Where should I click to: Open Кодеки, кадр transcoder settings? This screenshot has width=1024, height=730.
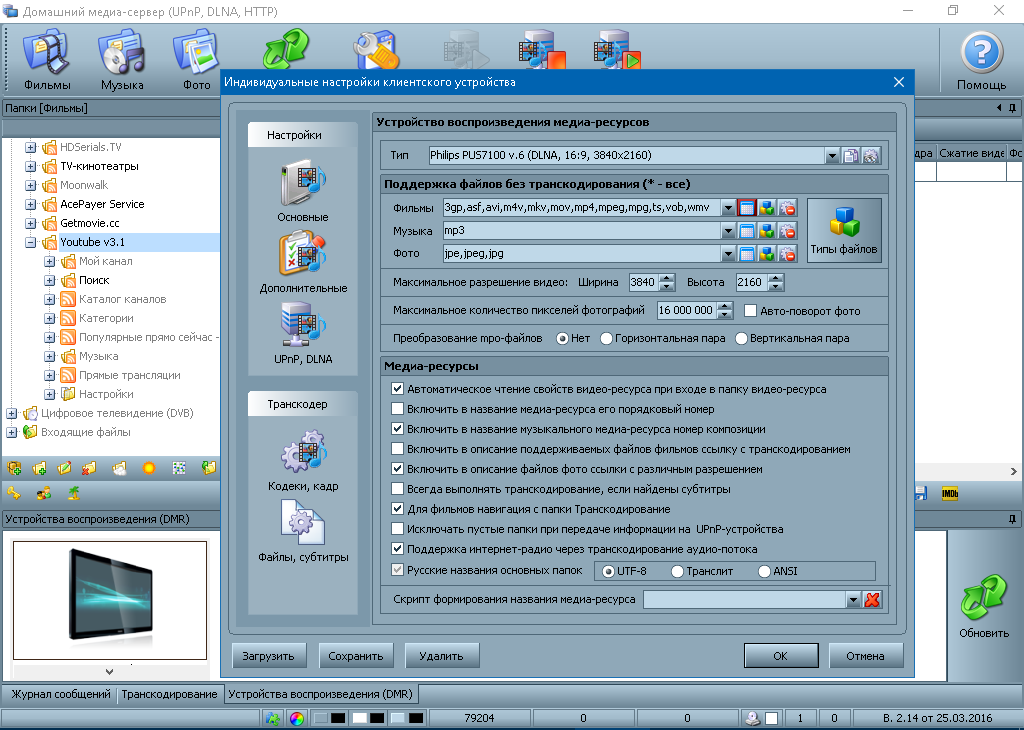point(303,458)
